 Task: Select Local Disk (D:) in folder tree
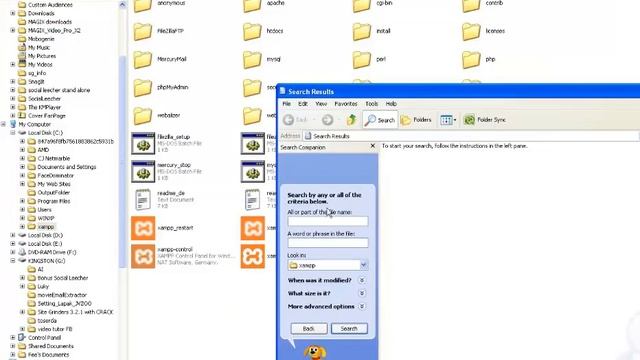(45, 235)
